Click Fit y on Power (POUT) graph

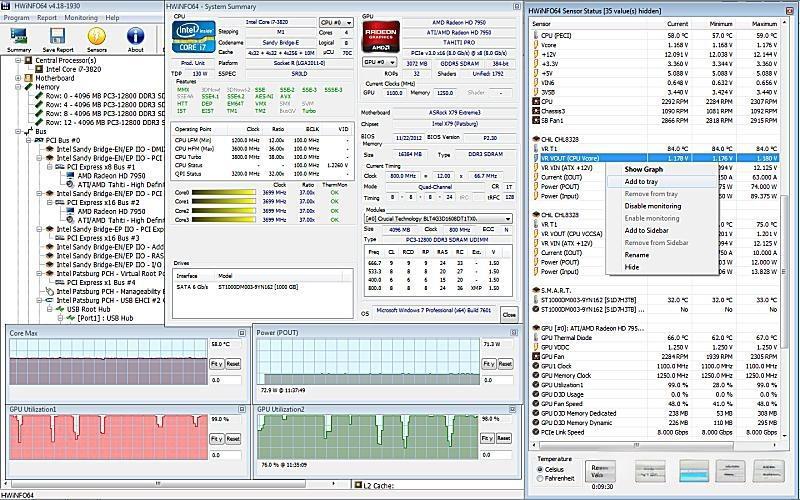click(x=488, y=364)
